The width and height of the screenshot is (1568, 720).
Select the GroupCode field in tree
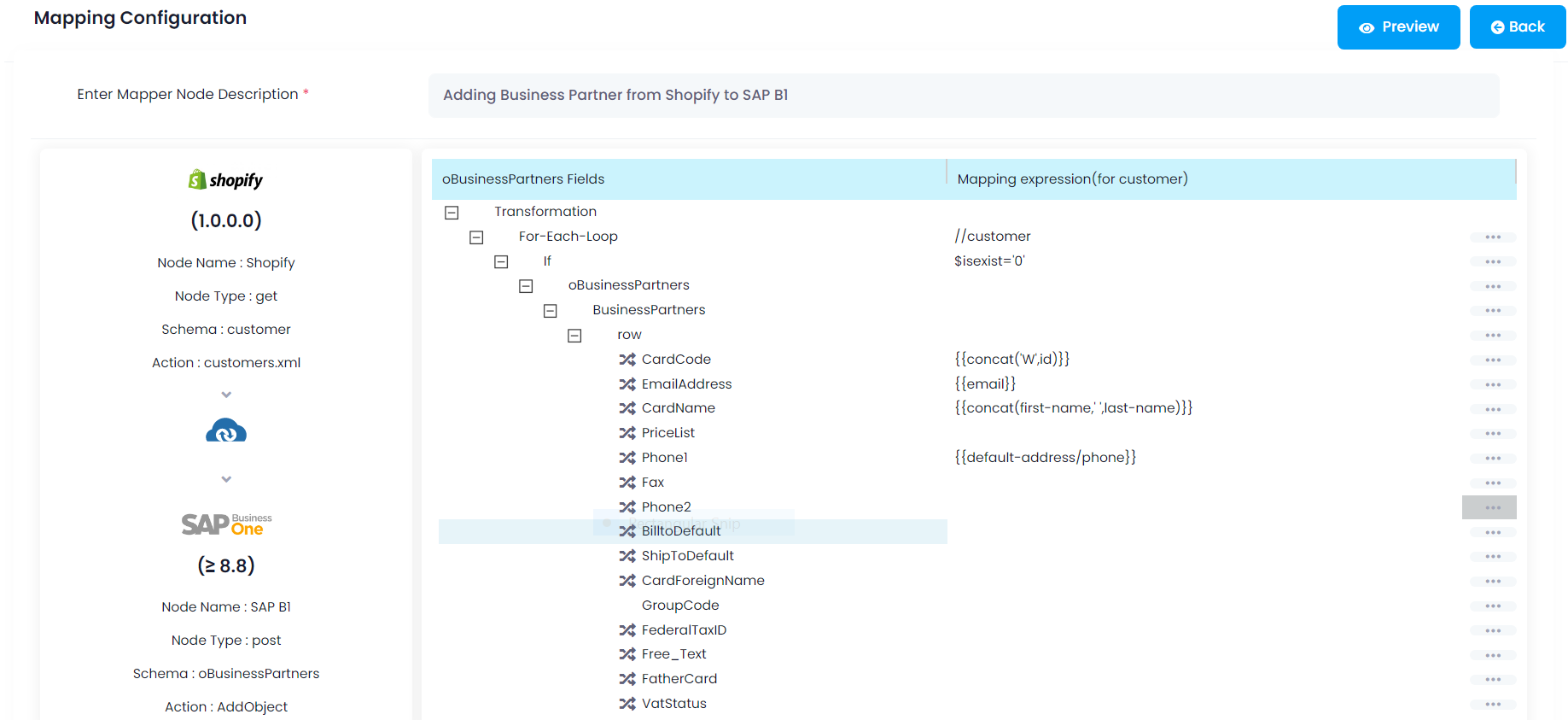point(680,606)
